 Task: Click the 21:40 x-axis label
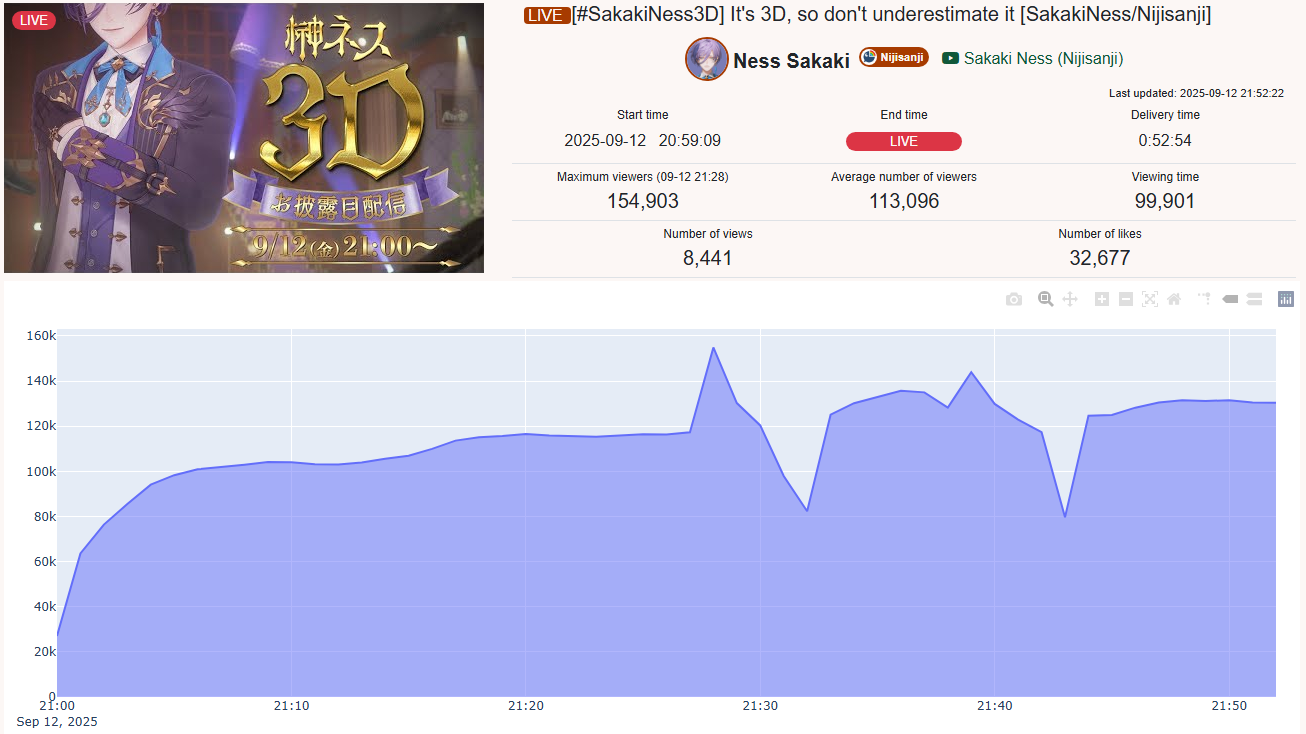pos(995,706)
